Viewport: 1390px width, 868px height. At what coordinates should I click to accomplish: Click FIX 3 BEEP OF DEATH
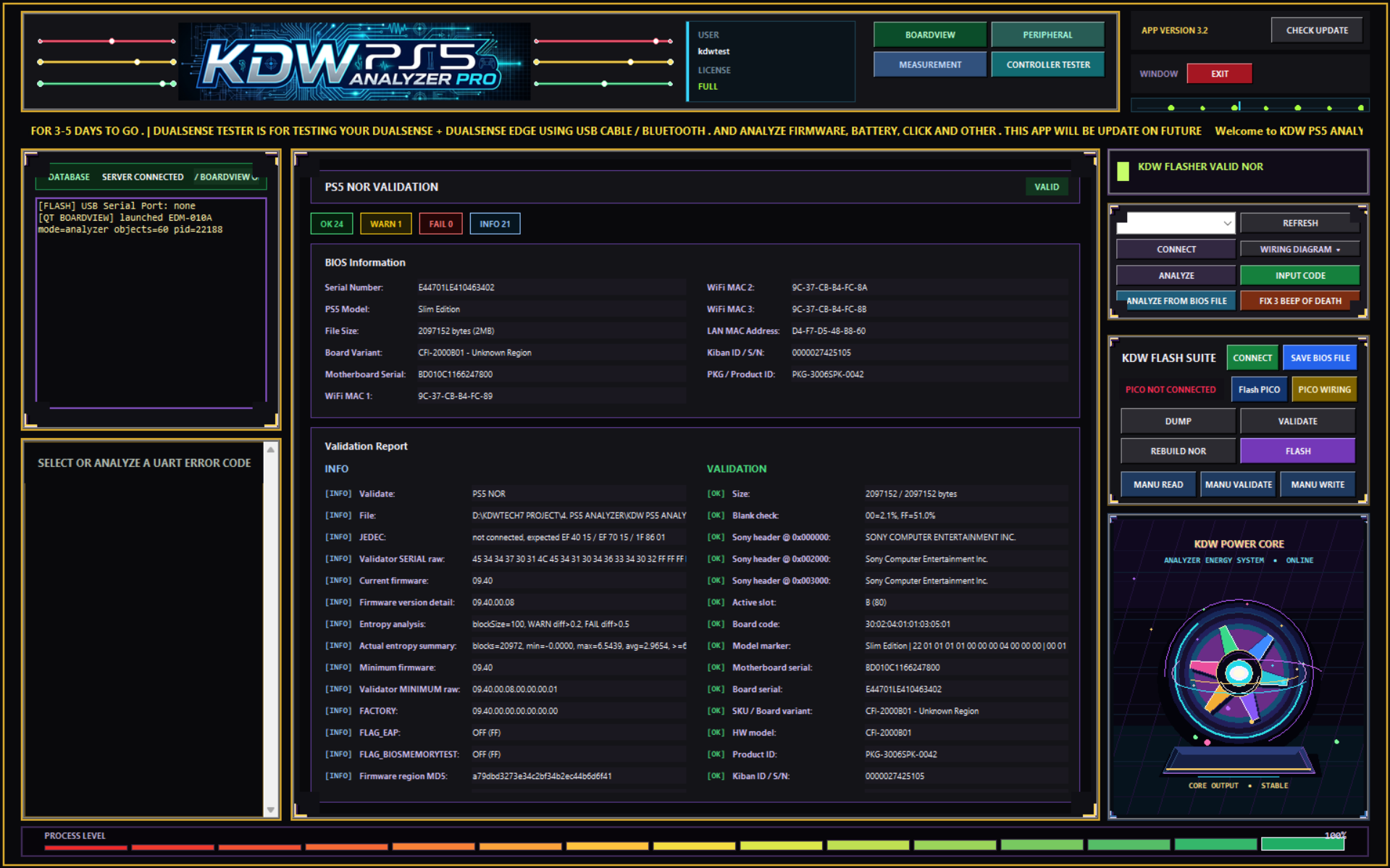pos(1299,300)
